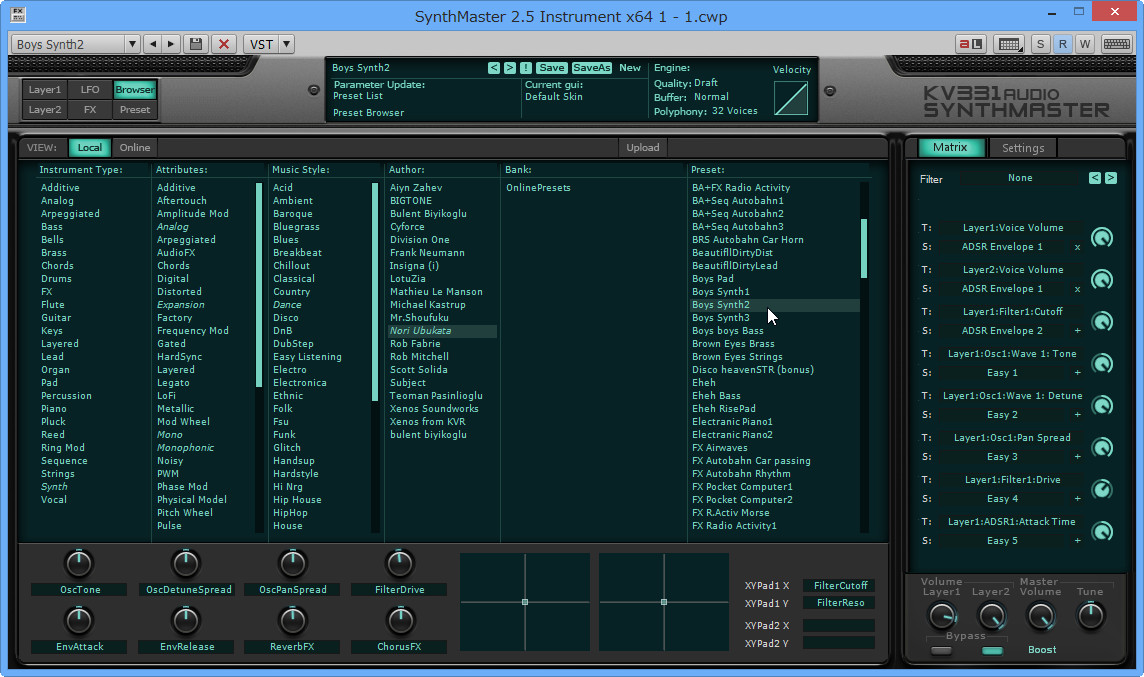Click the '<' previous preset arrow beside Save
This screenshot has height=677, width=1144.
(494, 68)
